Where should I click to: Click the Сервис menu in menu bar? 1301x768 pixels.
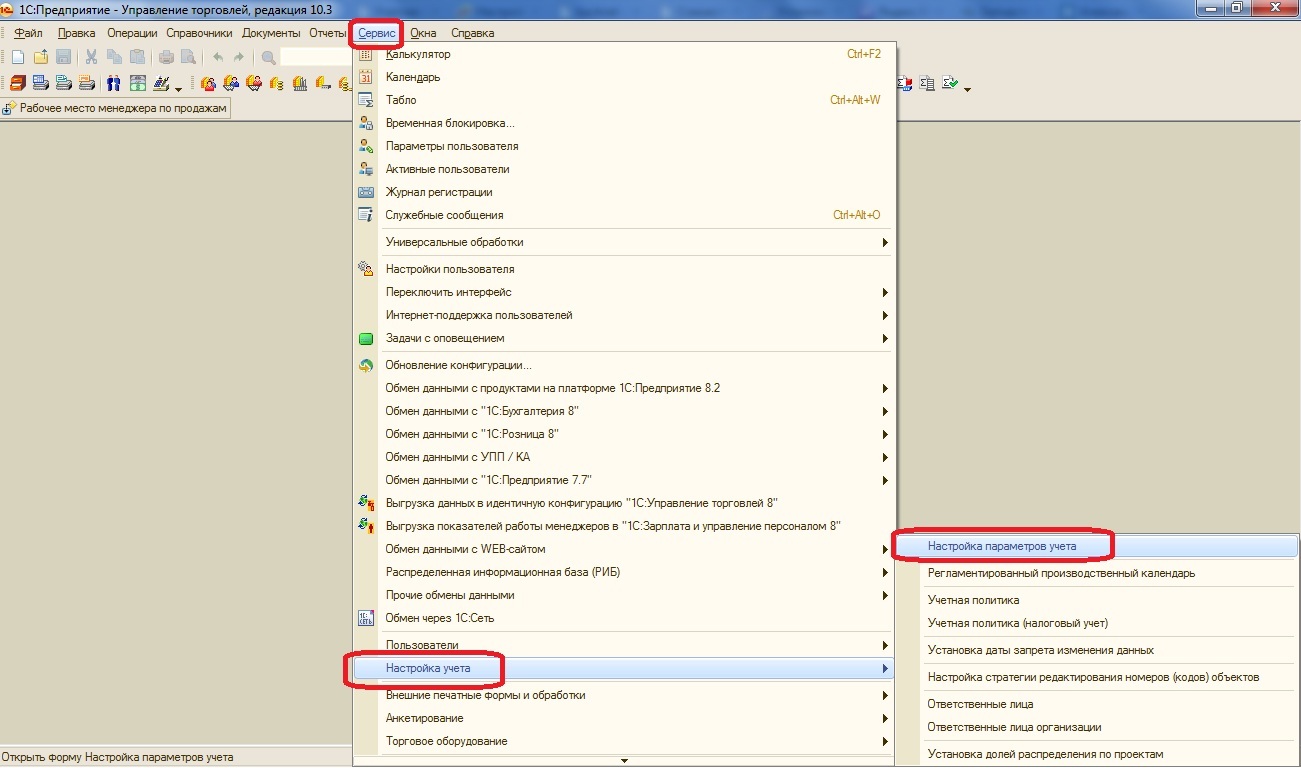coord(377,33)
